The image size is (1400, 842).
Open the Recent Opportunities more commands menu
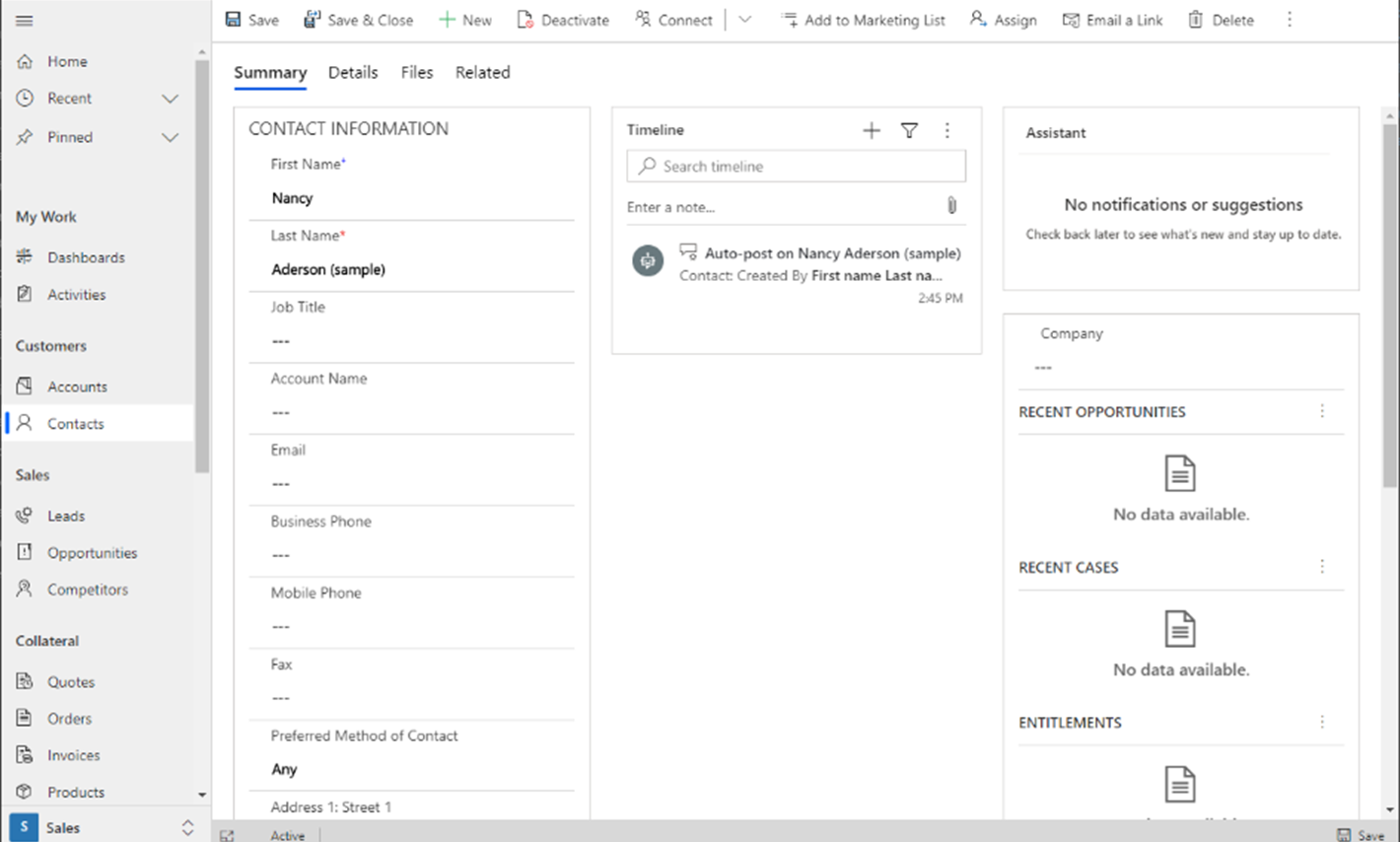click(x=1322, y=411)
